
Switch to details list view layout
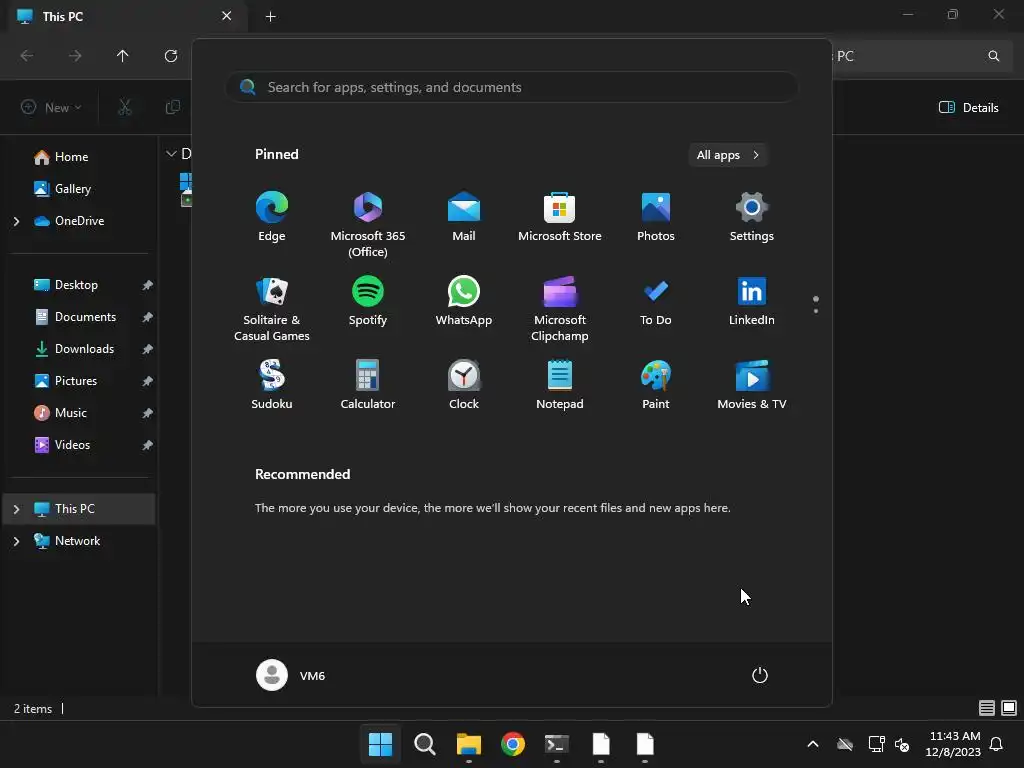pos(986,708)
